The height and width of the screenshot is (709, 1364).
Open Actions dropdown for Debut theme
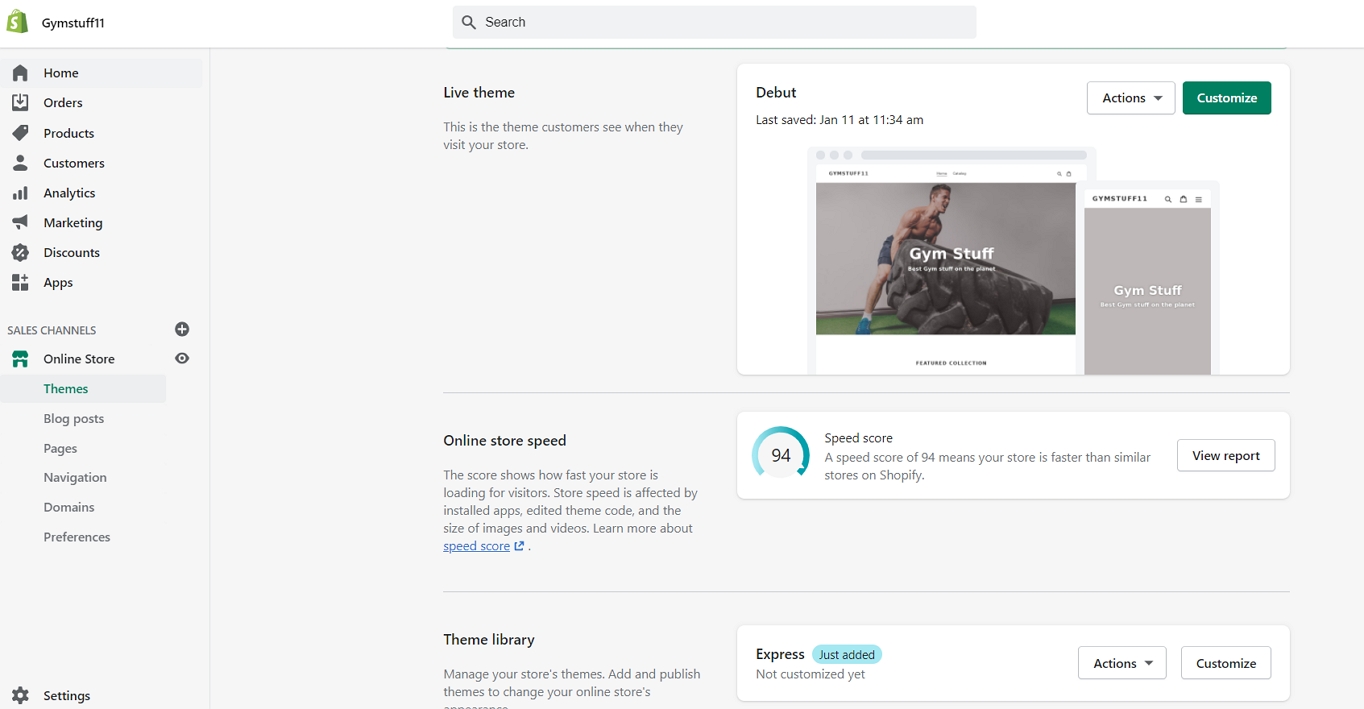pyautogui.click(x=1130, y=98)
